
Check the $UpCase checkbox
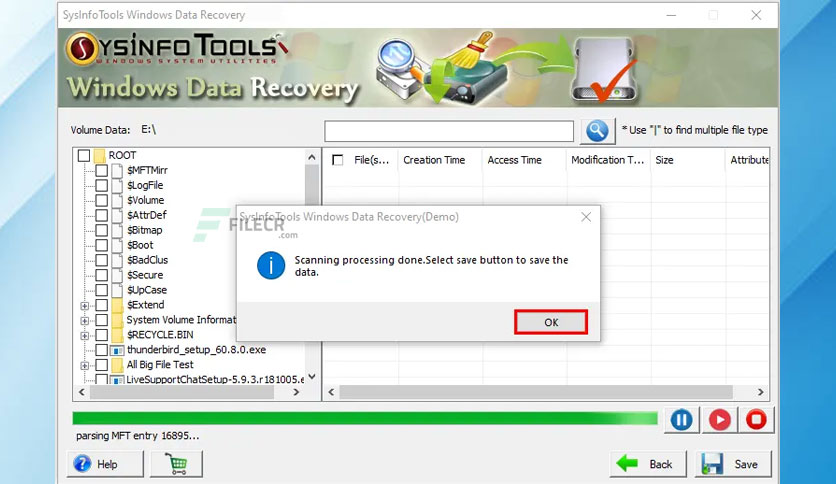101,290
